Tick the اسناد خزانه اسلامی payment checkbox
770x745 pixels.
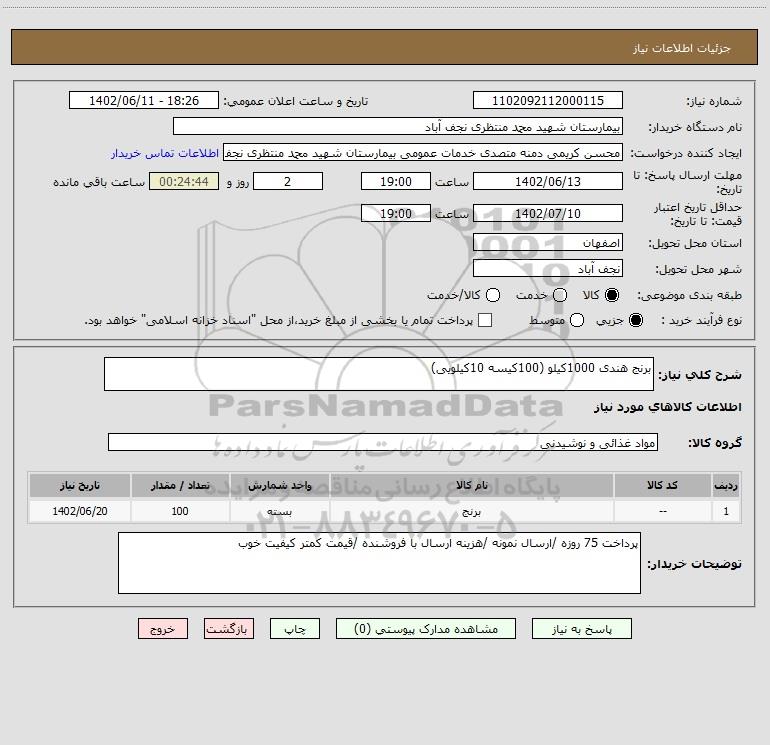point(485,320)
